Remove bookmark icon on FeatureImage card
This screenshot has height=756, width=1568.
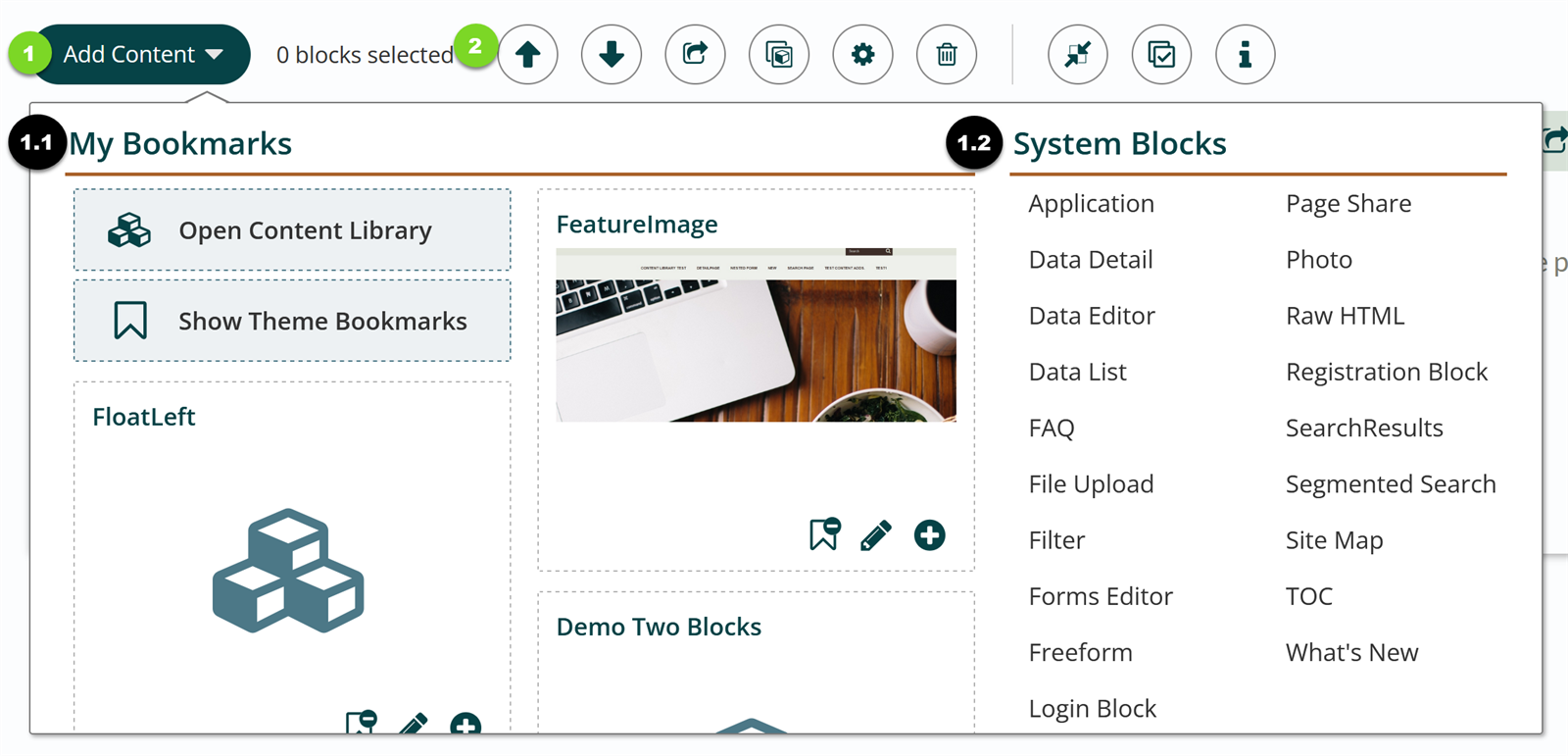tap(824, 534)
